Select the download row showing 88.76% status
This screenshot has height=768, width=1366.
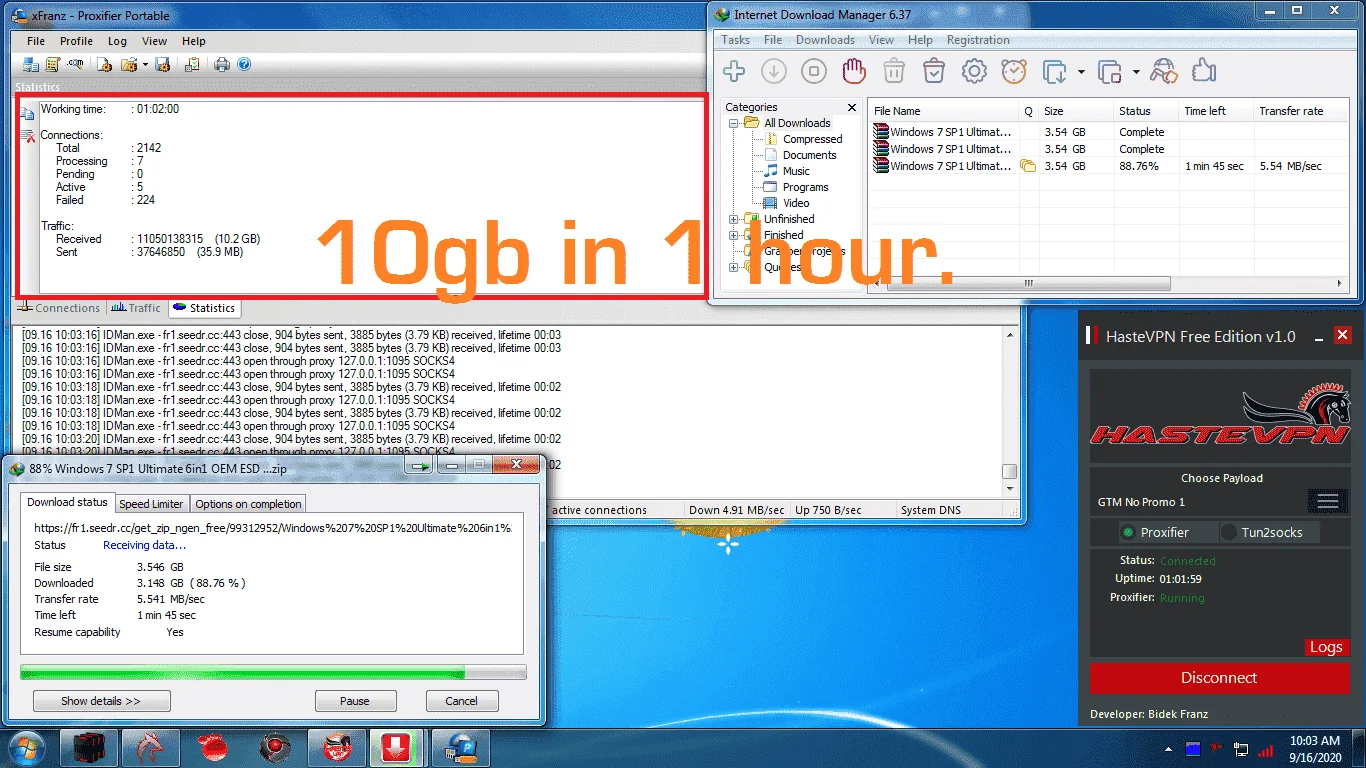pyautogui.click(x=1108, y=166)
